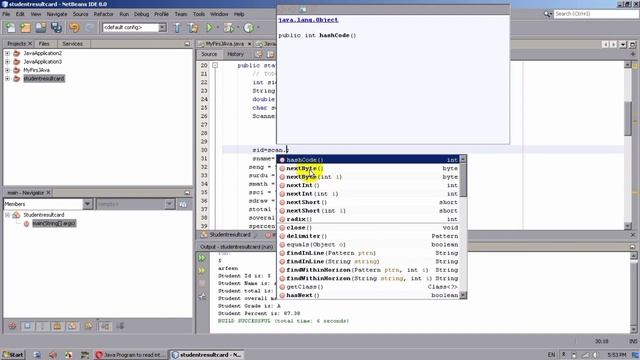This screenshot has height=360, width=640.
Task: Select the MyFirsJAva.java editor tab
Action: coord(224,44)
